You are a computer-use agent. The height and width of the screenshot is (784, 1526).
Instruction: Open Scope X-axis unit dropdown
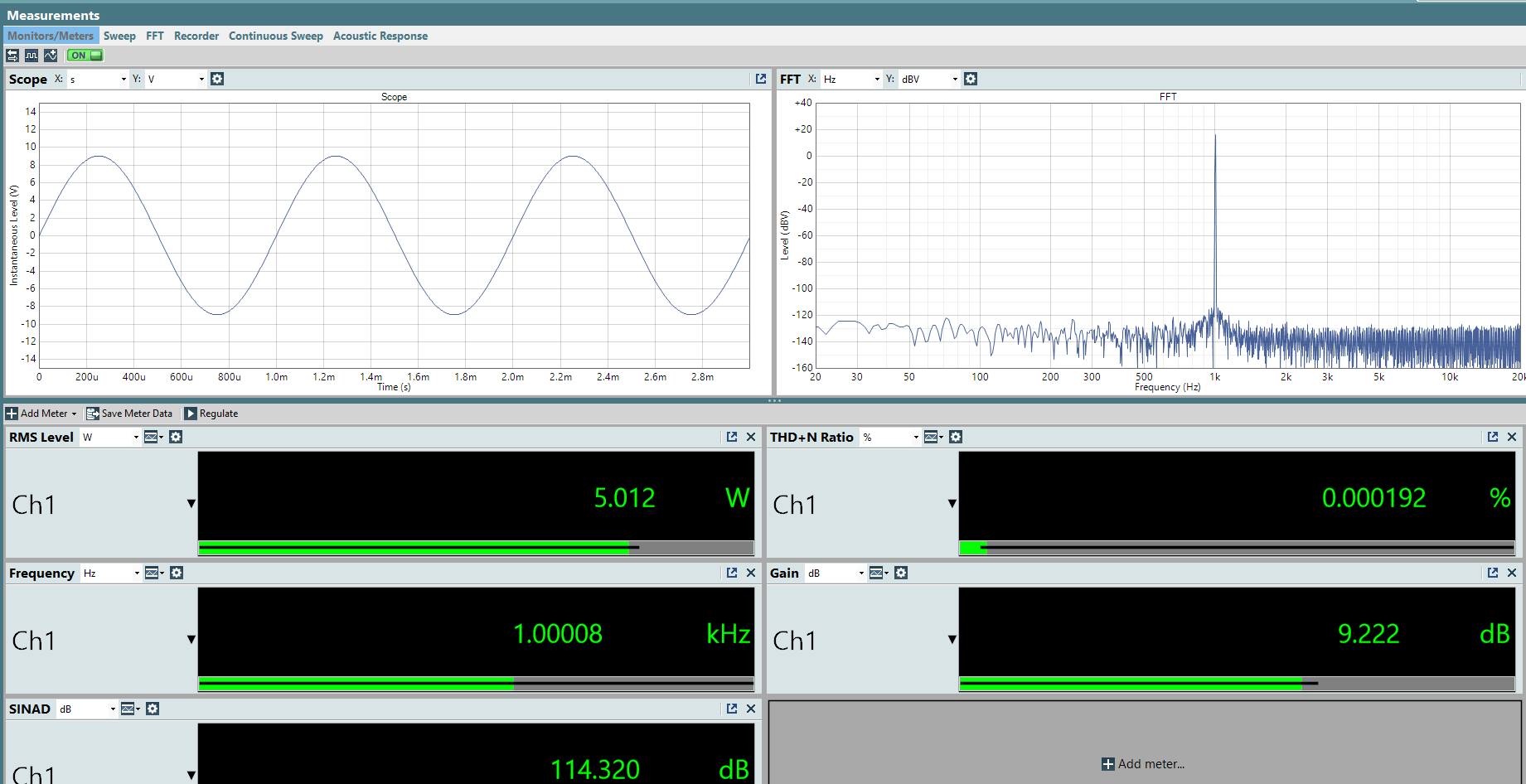coord(98,79)
